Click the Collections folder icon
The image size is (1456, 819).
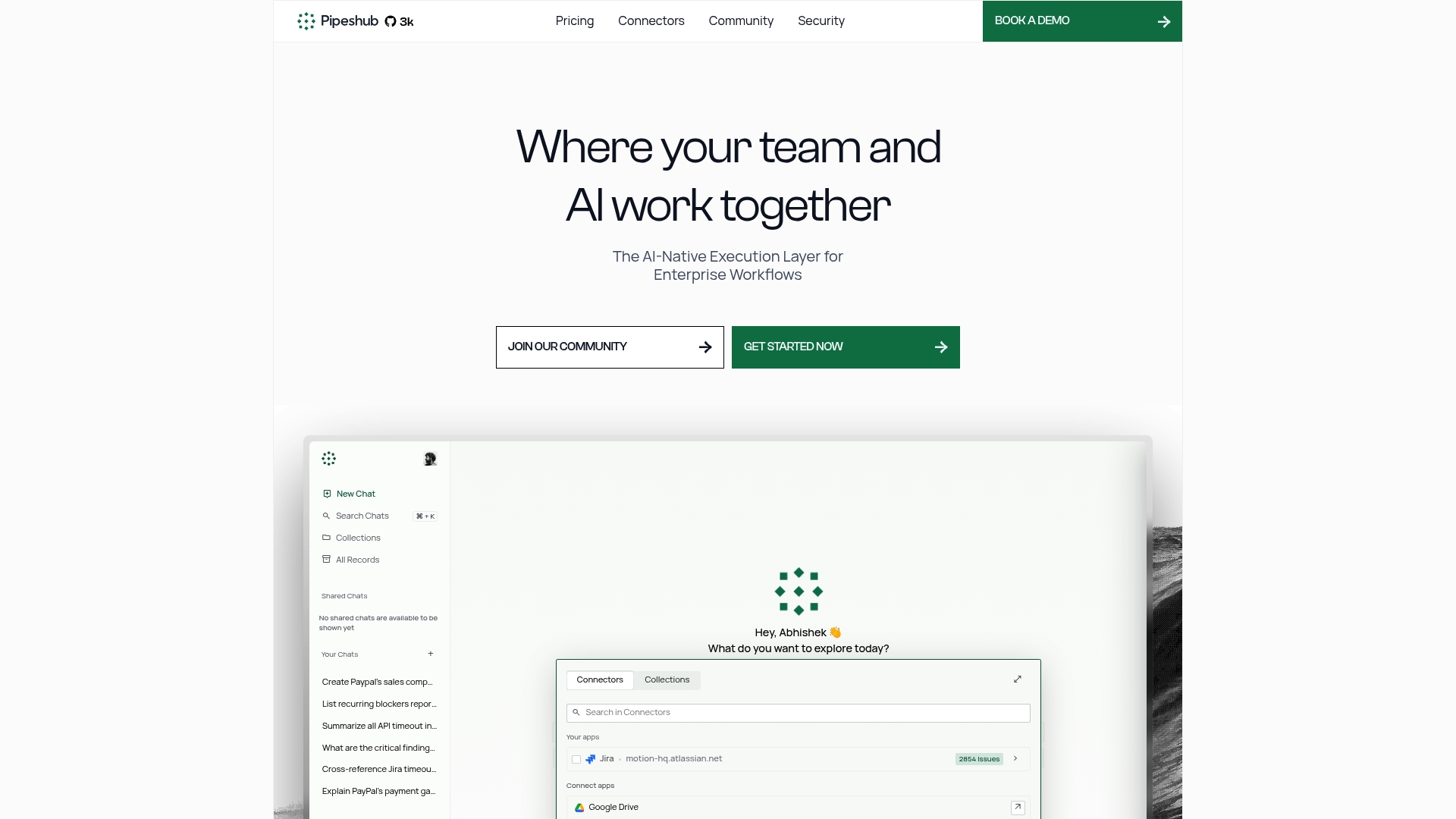[326, 538]
